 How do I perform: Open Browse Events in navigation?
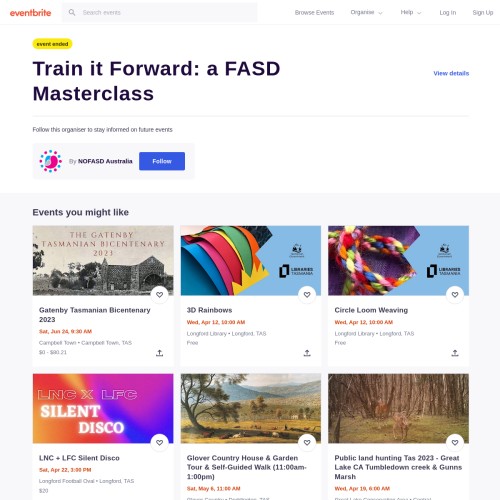pos(314,13)
